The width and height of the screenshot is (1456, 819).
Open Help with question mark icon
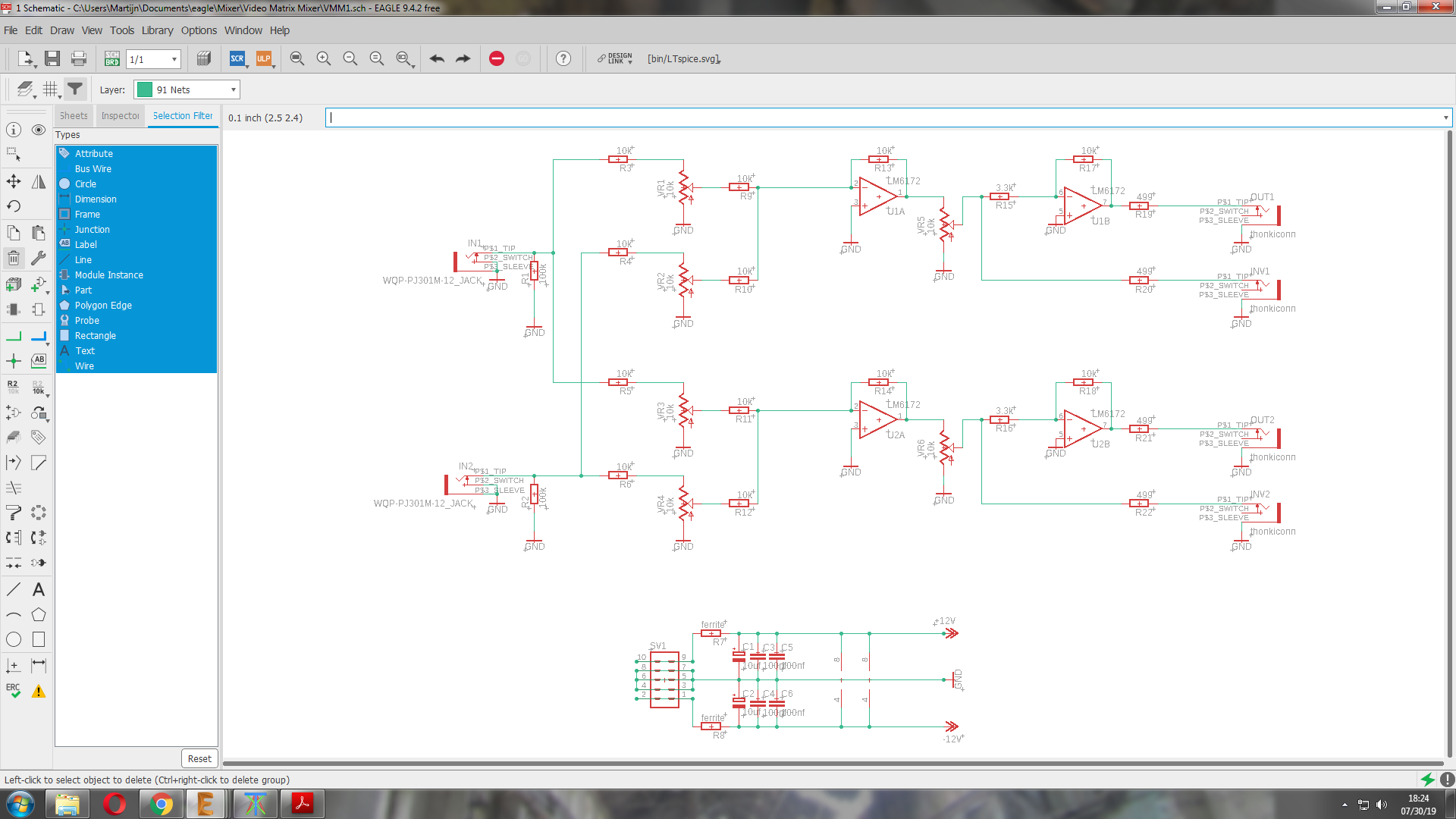563,58
